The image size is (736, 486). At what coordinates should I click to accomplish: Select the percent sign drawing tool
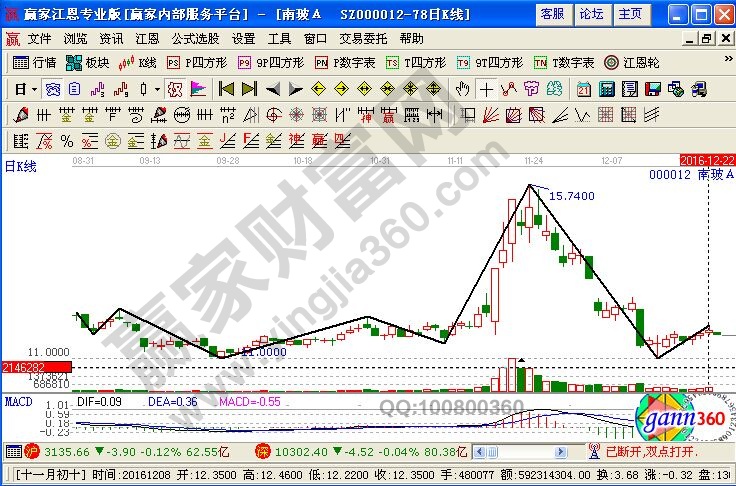(x=66, y=140)
